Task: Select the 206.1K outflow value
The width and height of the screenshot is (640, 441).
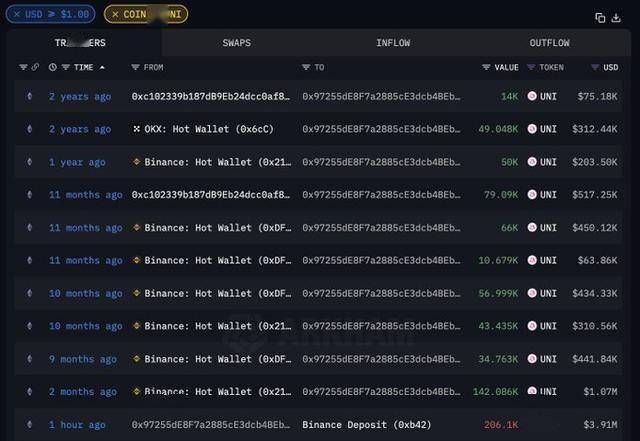Action: point(501,425)
